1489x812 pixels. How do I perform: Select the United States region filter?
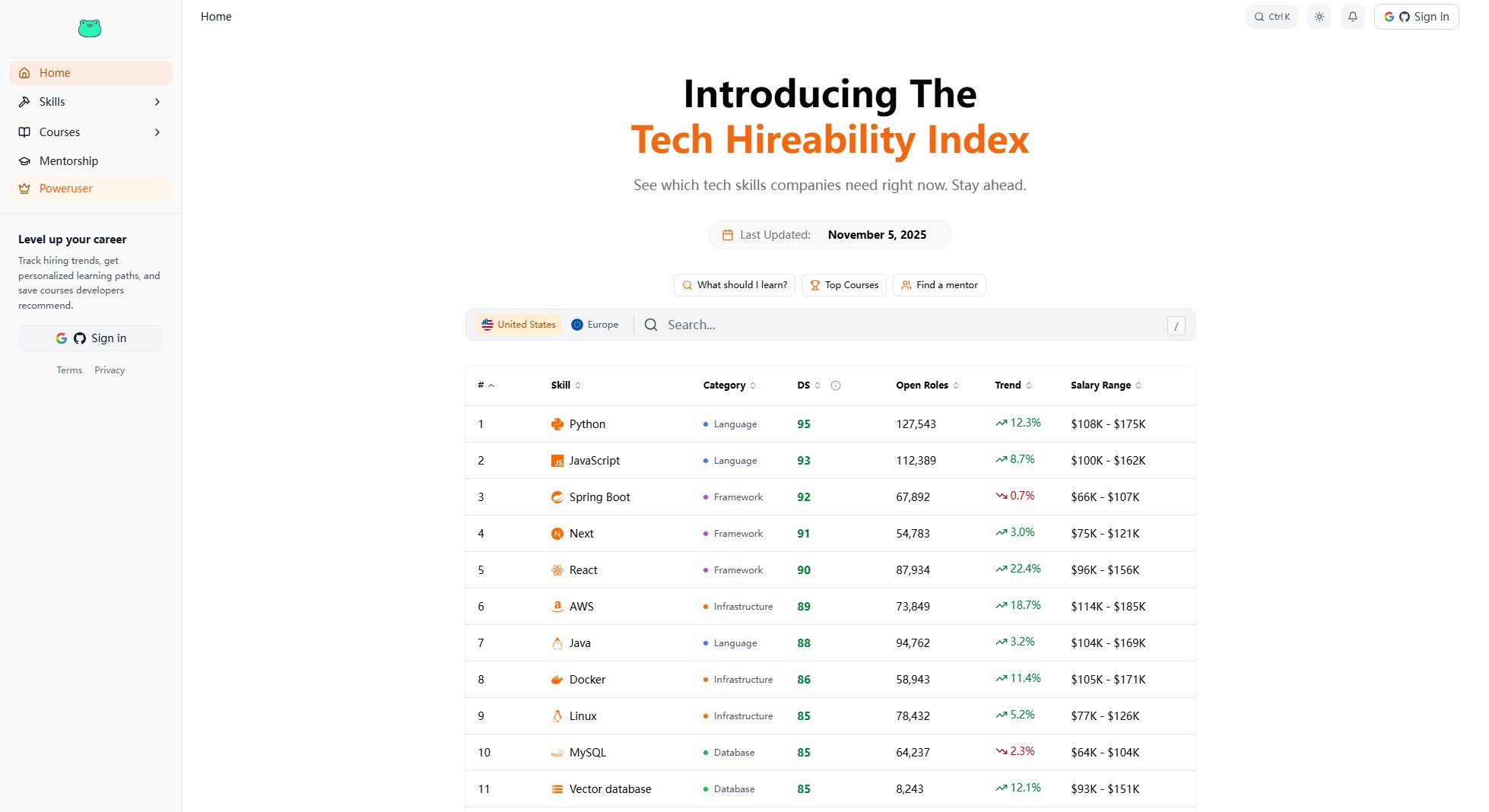coord(518,324)
